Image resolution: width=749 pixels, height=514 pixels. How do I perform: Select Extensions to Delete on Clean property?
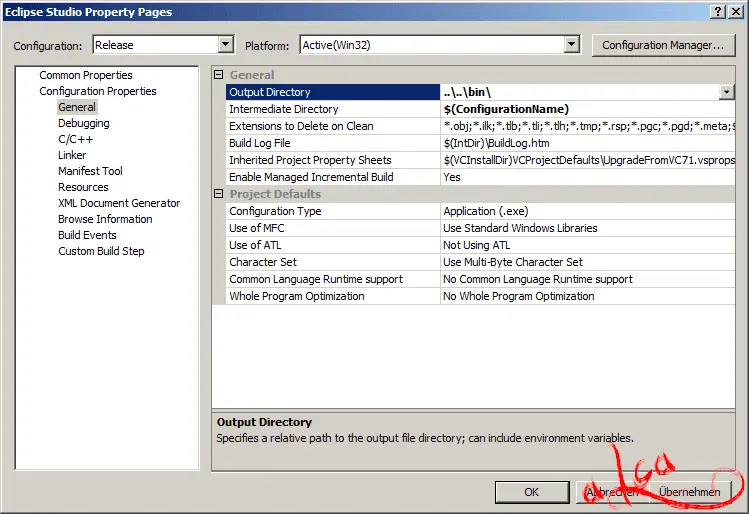(332, 126)
